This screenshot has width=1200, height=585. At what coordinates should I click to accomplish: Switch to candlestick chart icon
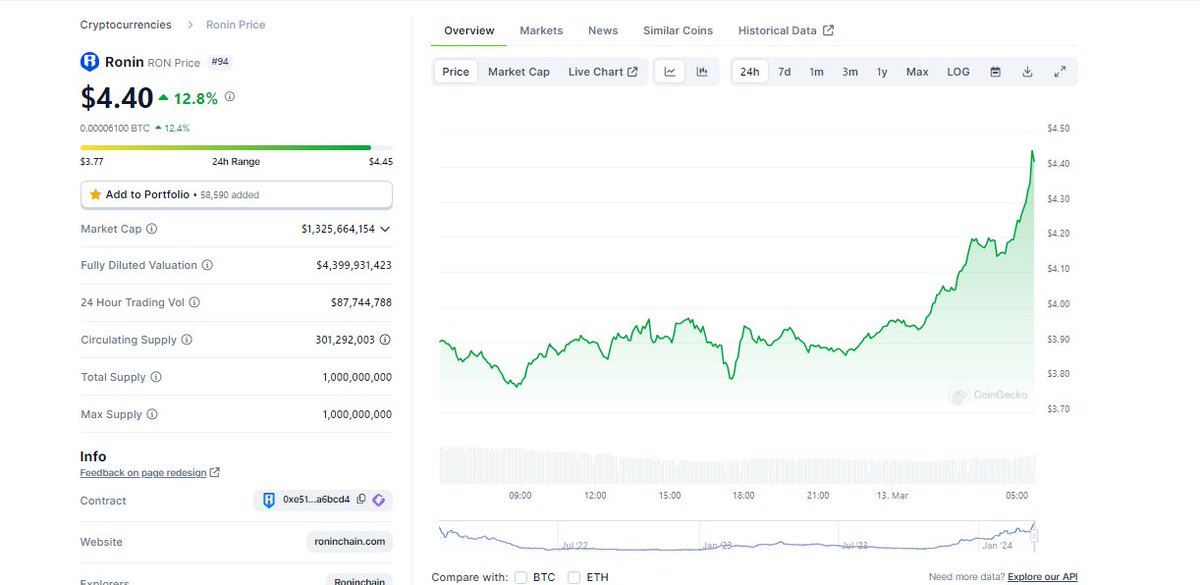[x=702, y=72]
